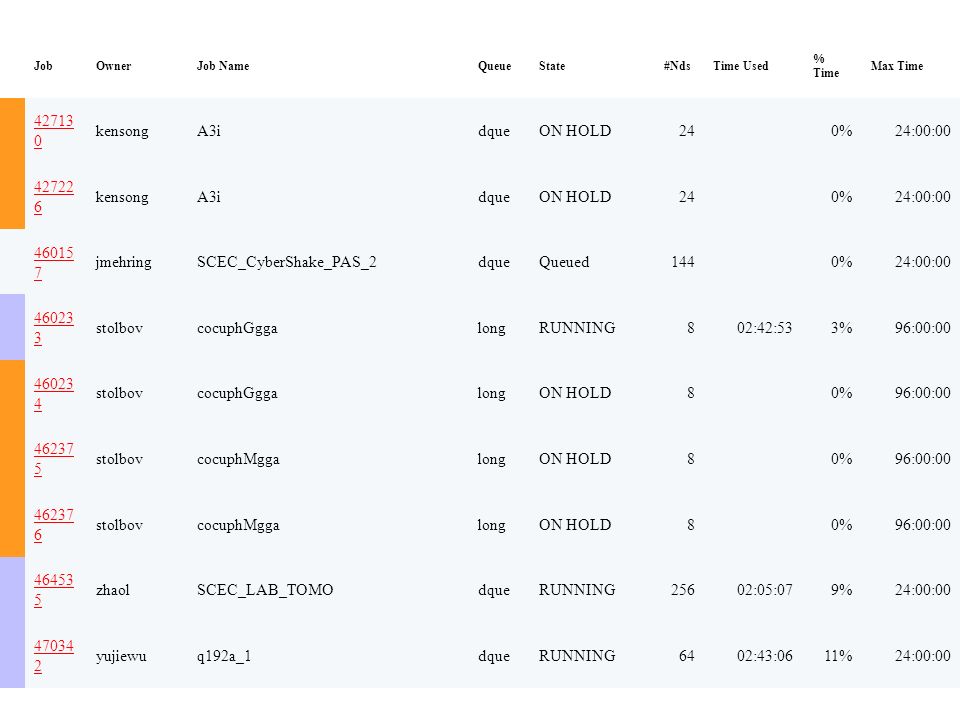
Task: Open job link 464535
Action: [x=53, y=590]
